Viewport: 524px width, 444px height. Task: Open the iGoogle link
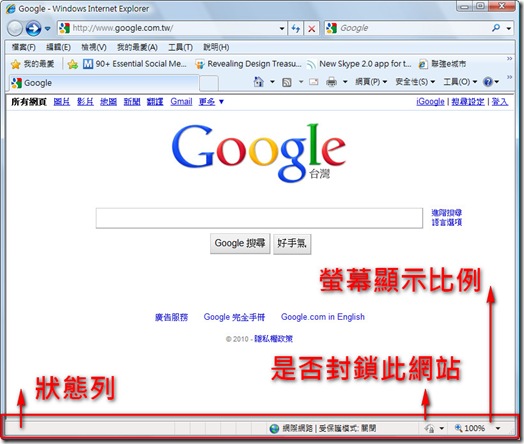(x=430, y=102)
